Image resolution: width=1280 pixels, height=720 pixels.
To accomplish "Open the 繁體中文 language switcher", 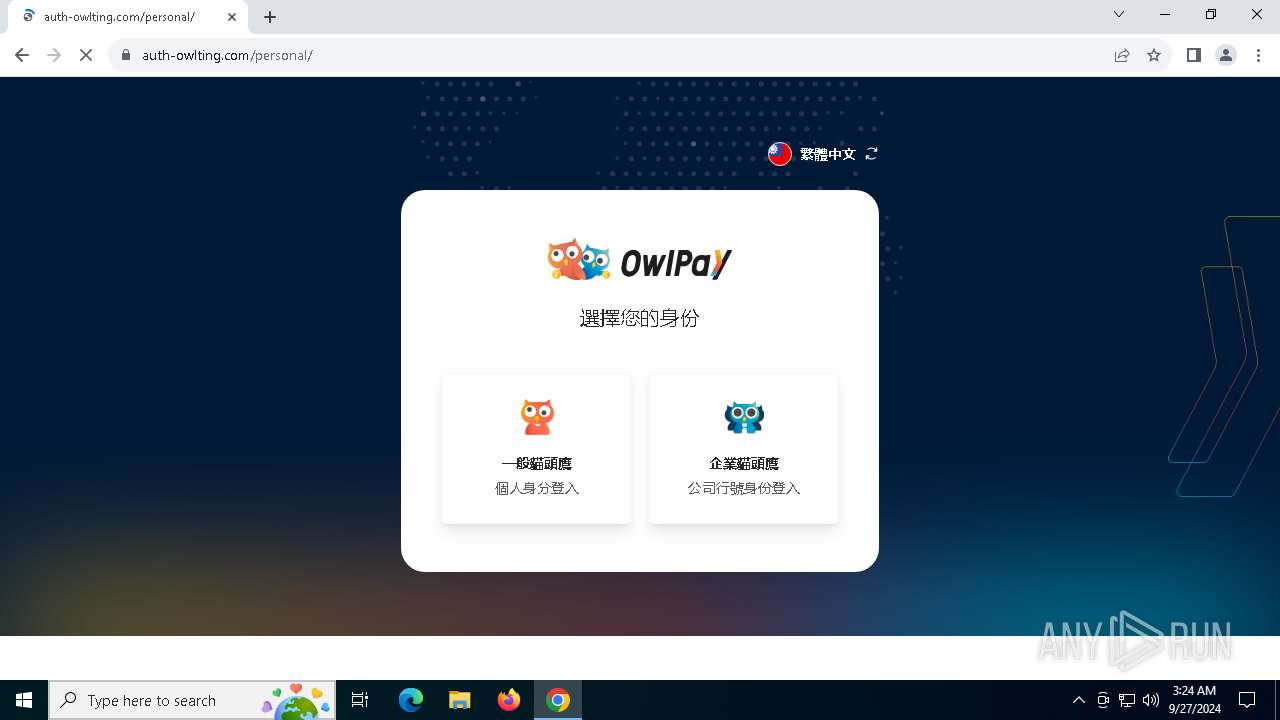I will tap(827, 154).
